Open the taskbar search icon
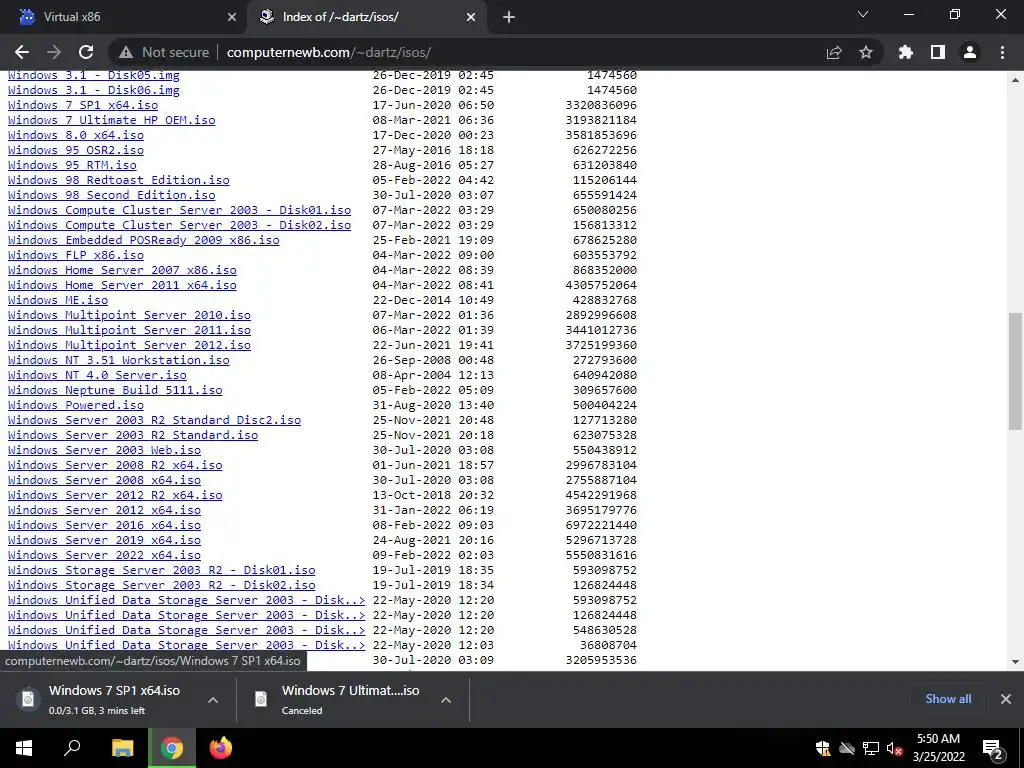This screenshot has width=1024, height=768. (72, 748)
